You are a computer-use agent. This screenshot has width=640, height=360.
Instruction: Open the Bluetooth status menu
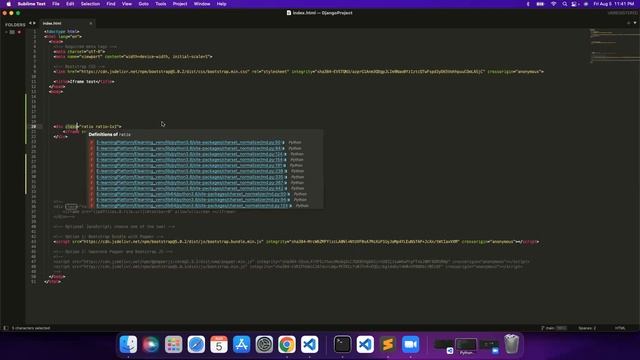pos(528,4)
